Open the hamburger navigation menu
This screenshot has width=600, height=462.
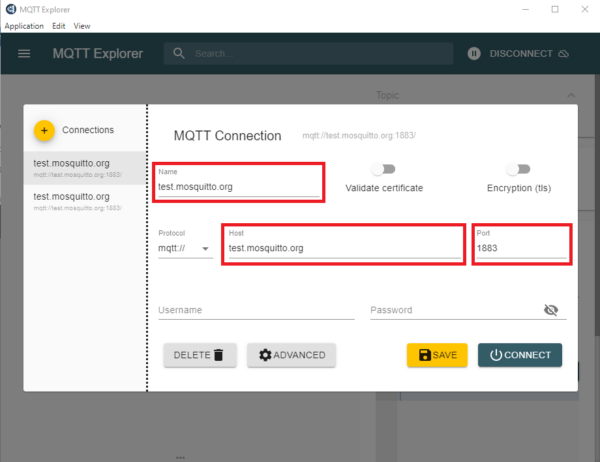(24, 54)
